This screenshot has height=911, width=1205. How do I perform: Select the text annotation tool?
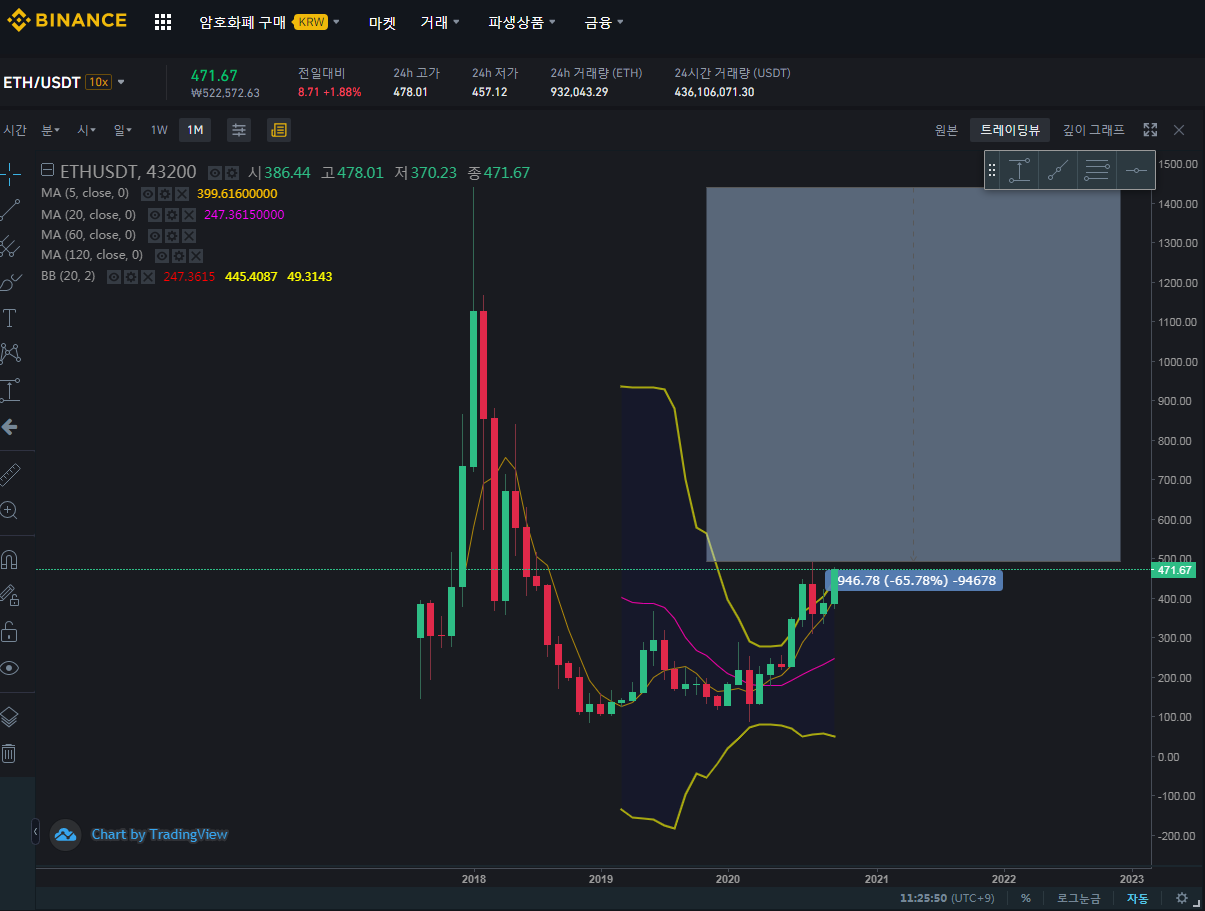(x=10, y=318)
